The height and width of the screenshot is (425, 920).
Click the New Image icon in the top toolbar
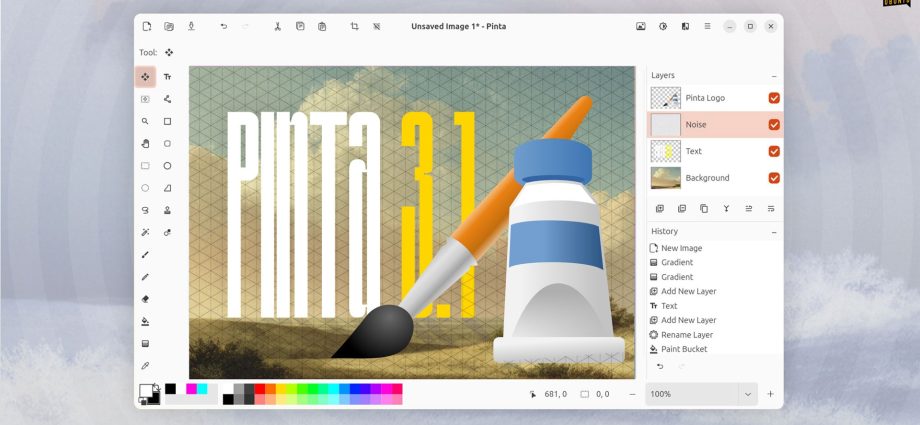[x=147, y=26]
